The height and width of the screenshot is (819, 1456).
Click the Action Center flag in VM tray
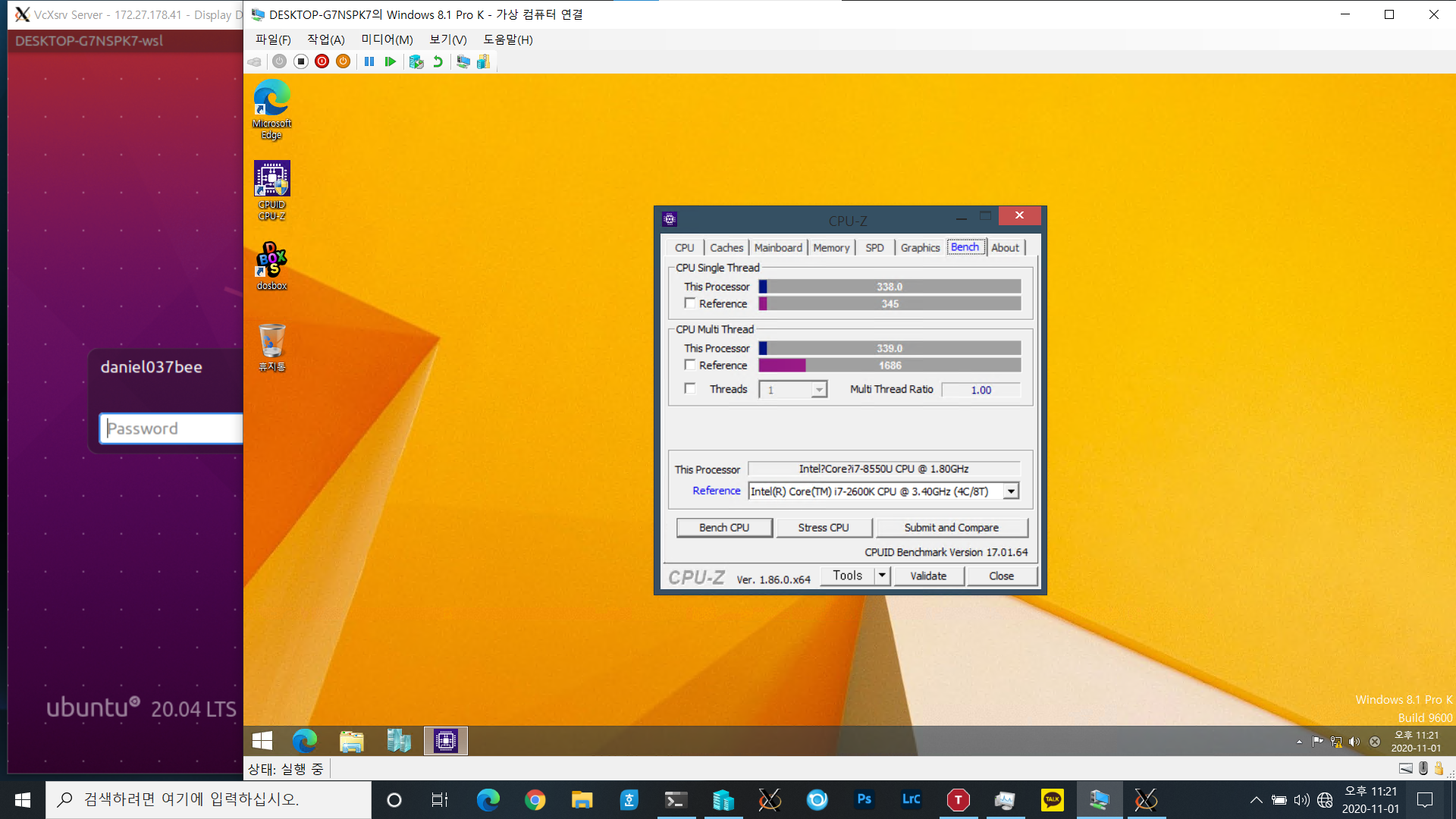[x=1317, y=742]
